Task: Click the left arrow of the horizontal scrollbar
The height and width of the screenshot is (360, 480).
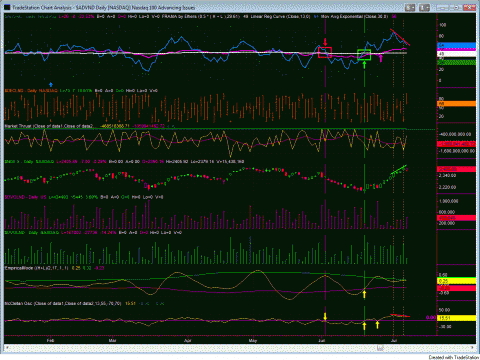Action: coord(6,348)
